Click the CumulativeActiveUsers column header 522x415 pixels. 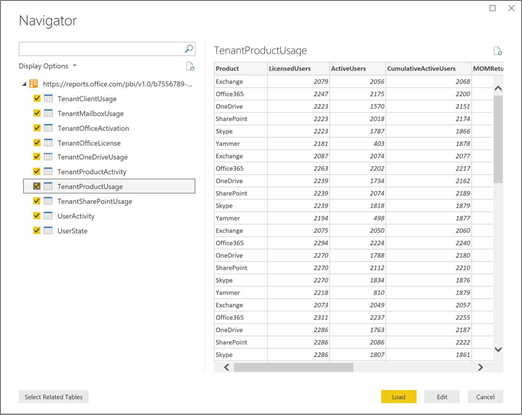[428, 69]
